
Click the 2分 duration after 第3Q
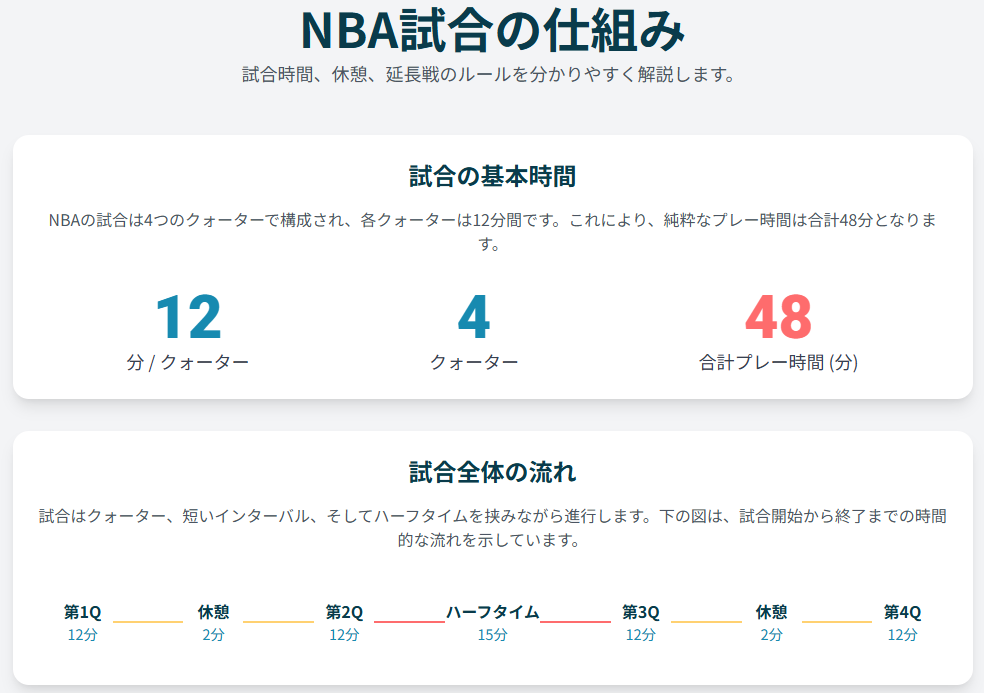pyautogui.click(x=771, y=635)
